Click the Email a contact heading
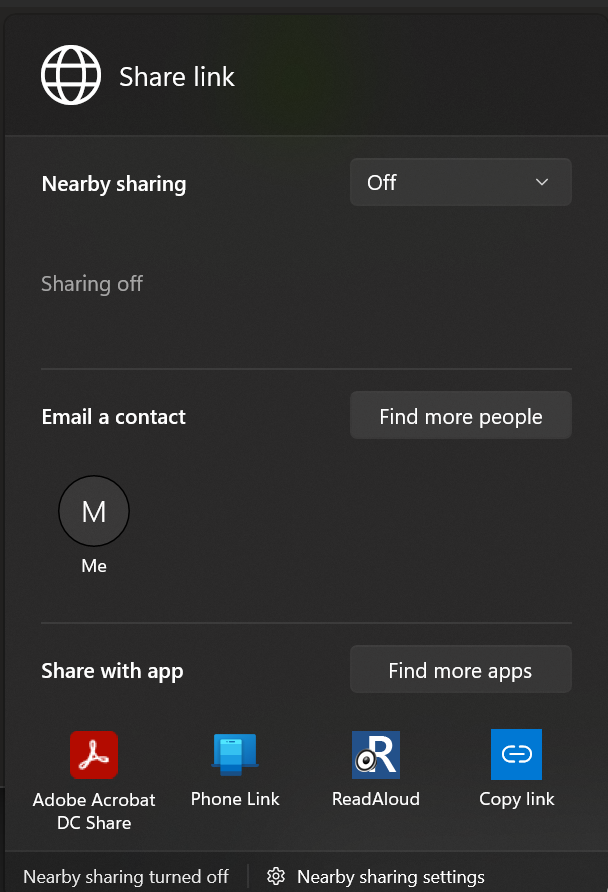 click(113, 416)
